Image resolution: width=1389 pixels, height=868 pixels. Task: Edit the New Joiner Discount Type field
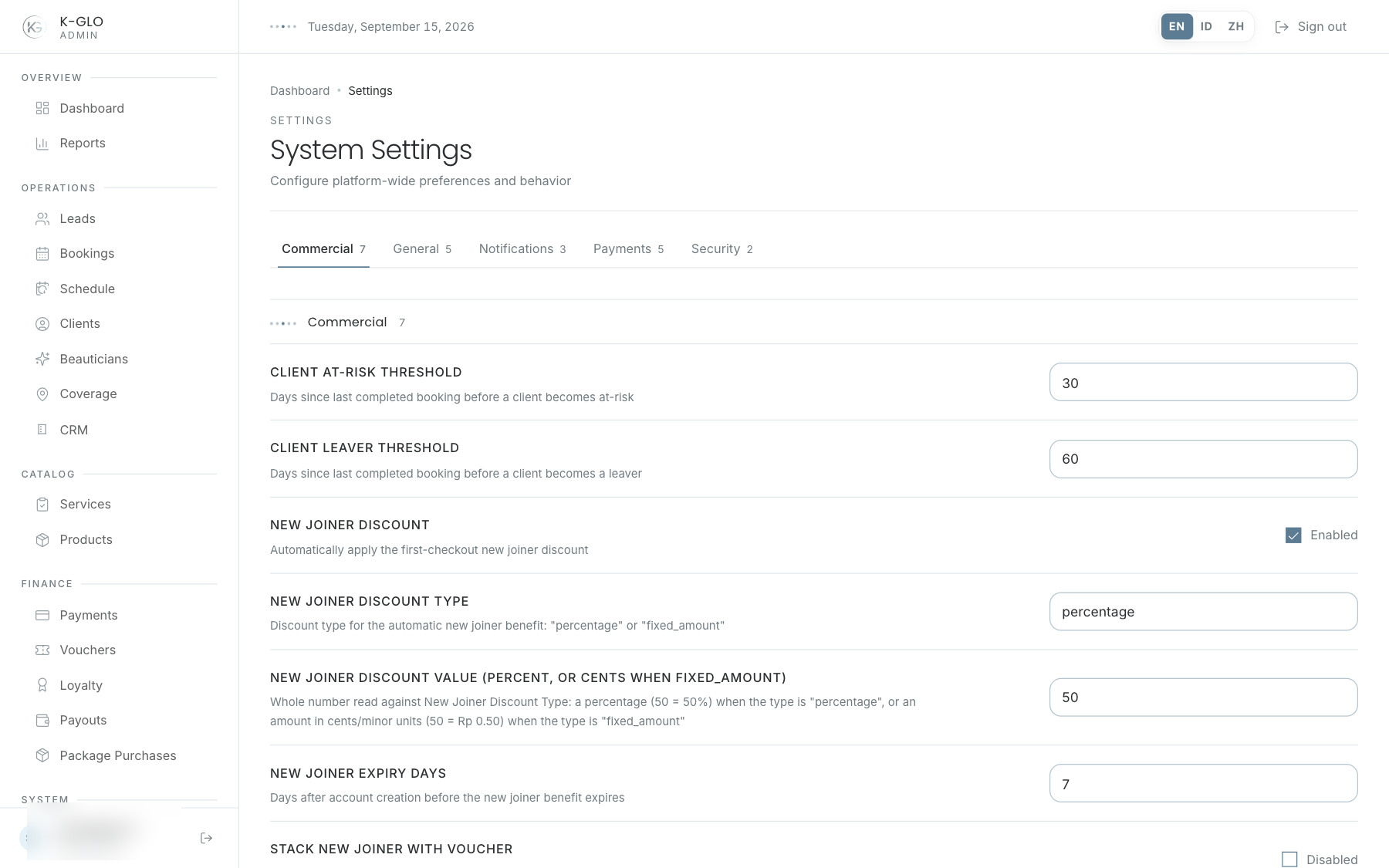1203,612
